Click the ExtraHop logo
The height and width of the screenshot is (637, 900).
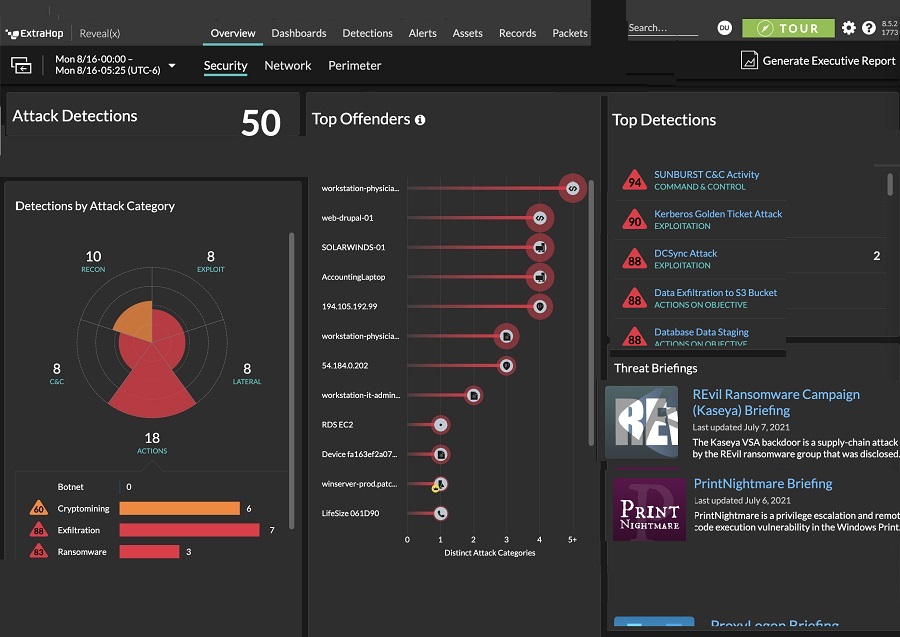(34, 33)
